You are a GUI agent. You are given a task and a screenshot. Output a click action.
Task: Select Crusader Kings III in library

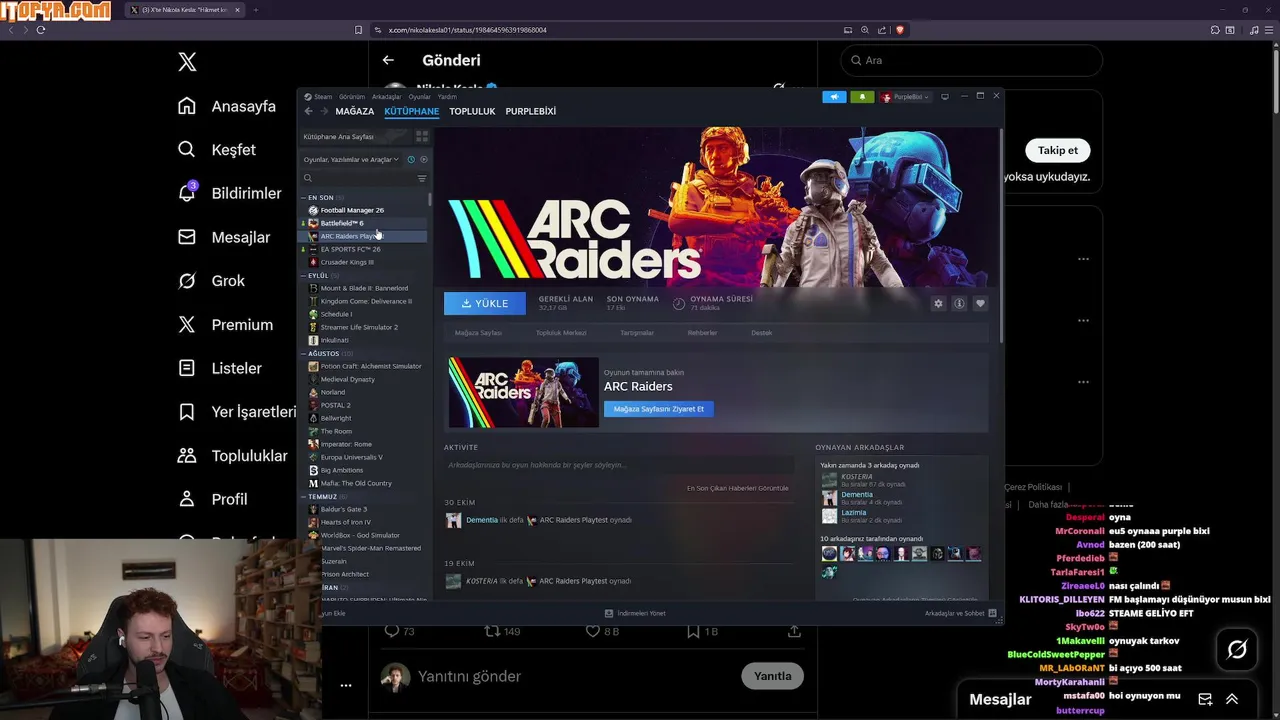click(x=364, y=262)
